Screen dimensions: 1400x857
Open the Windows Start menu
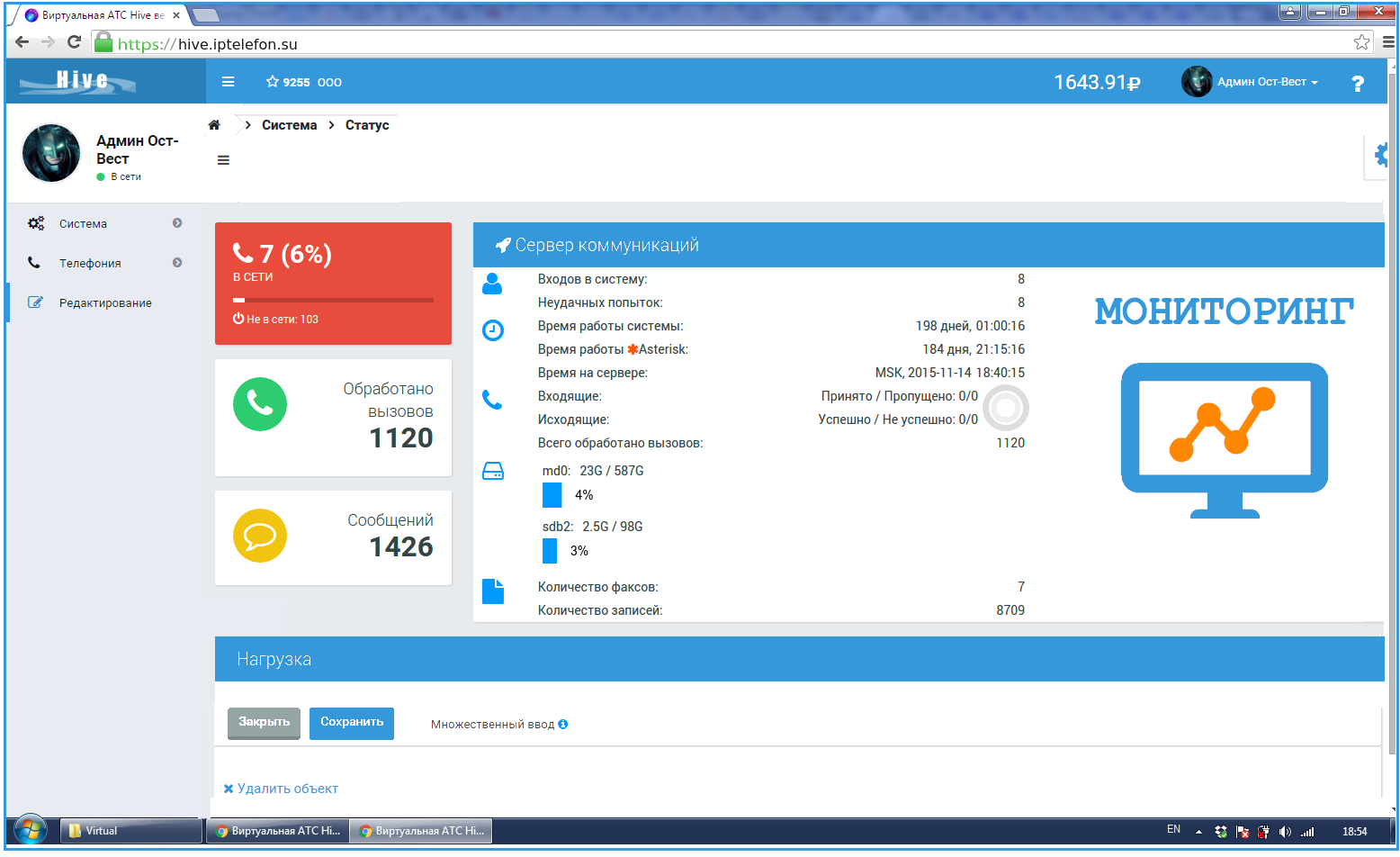(x=30, y=830)
